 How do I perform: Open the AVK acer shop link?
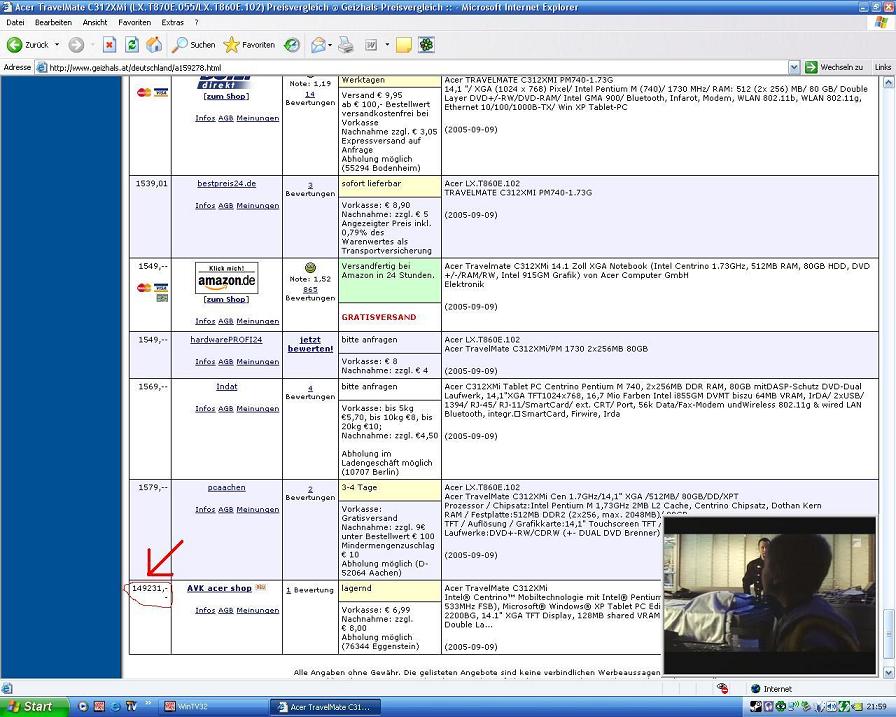pos(219,588)
